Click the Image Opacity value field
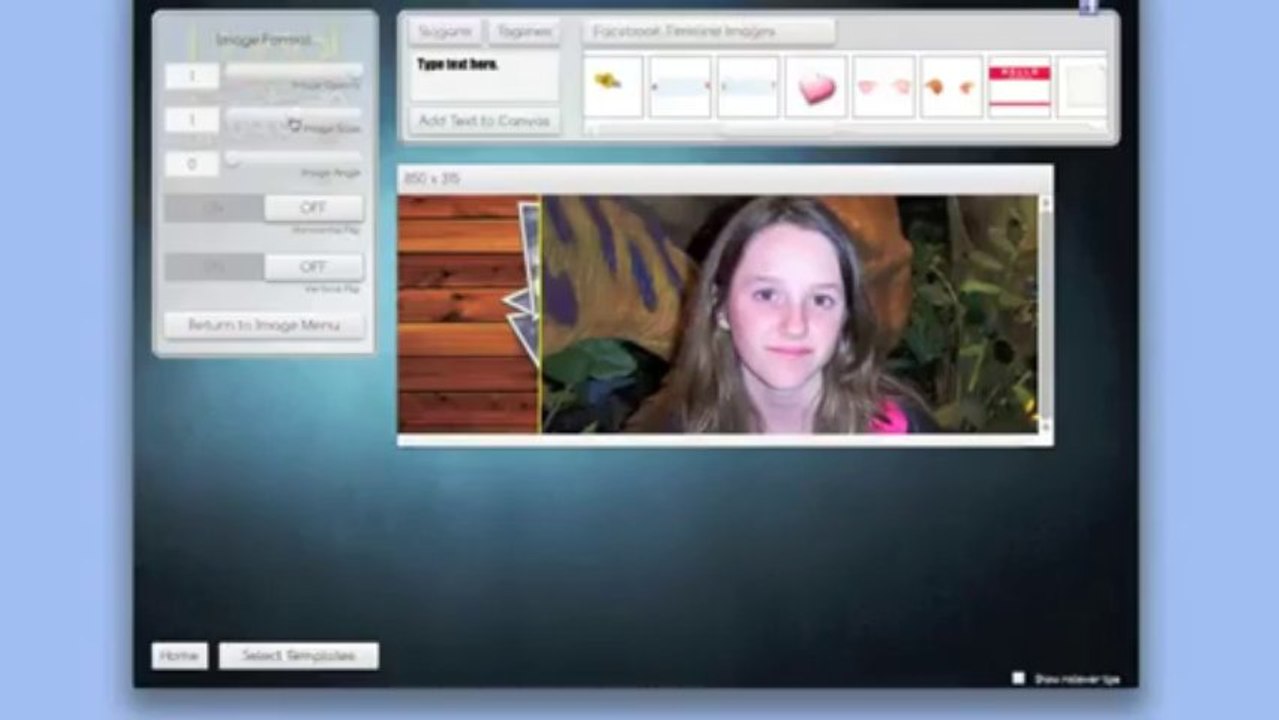 coord(192,76)
